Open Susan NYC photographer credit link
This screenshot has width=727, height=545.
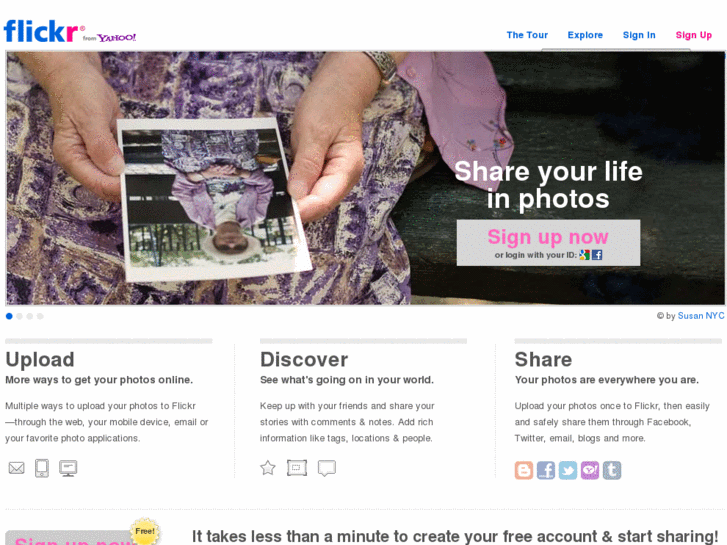click(x=701, y=316)
